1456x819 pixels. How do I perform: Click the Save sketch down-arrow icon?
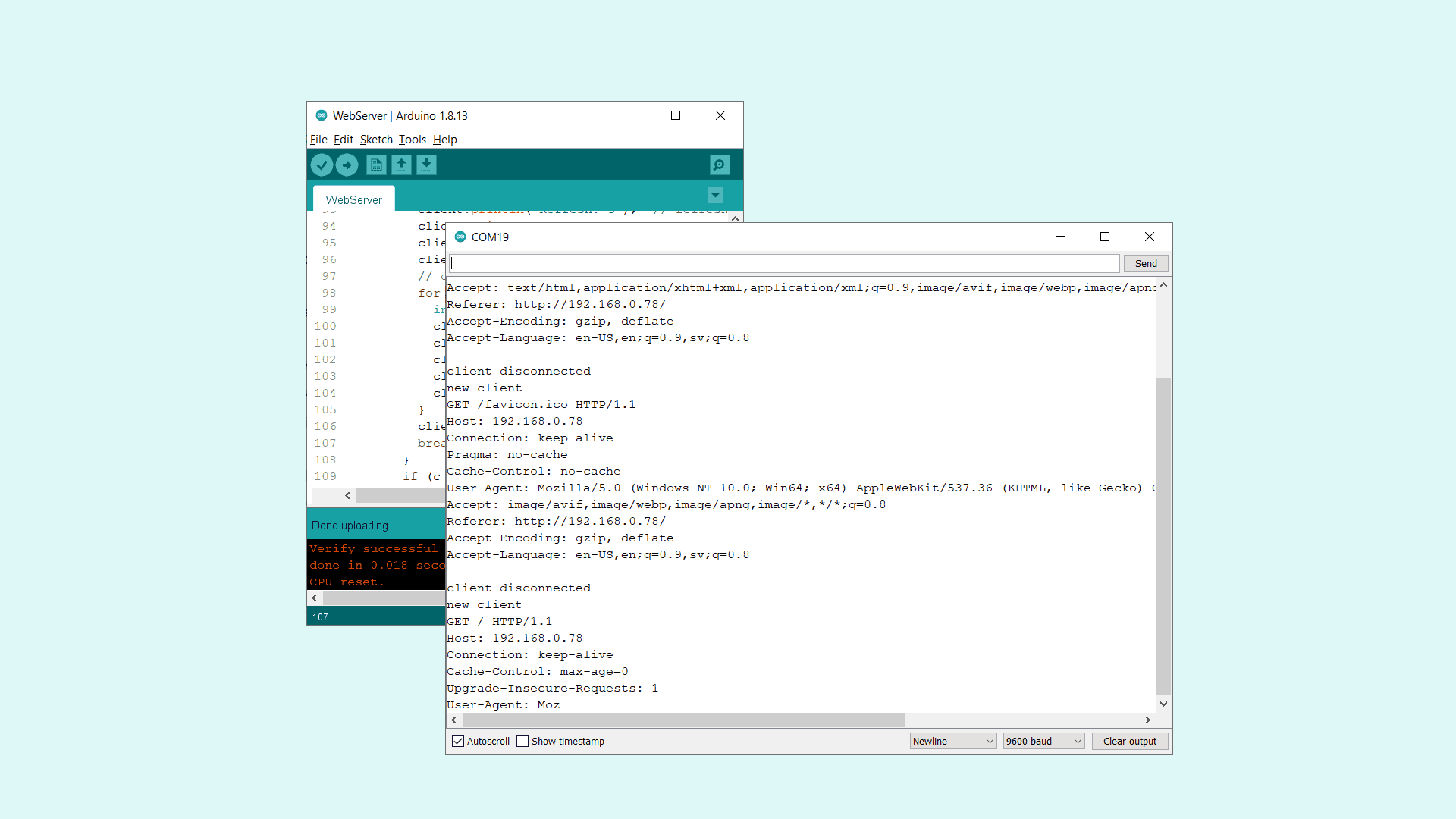coord(426,165)
